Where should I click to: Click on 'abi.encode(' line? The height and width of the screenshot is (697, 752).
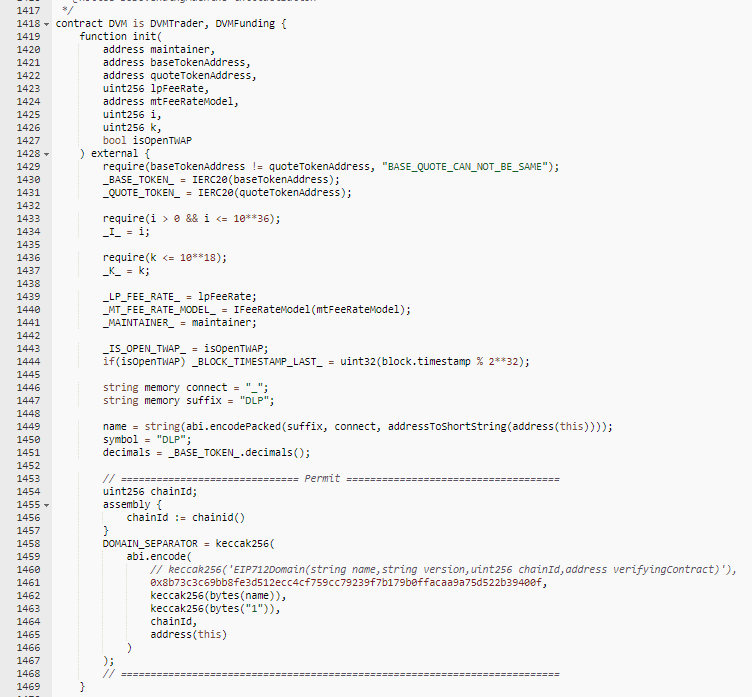[x=159, y=556]
